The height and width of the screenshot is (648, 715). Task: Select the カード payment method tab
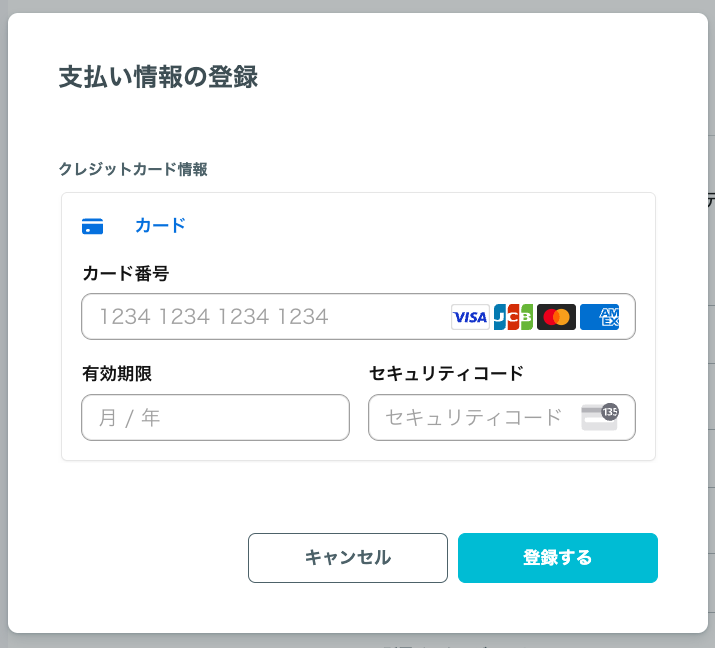click(134, 226)
